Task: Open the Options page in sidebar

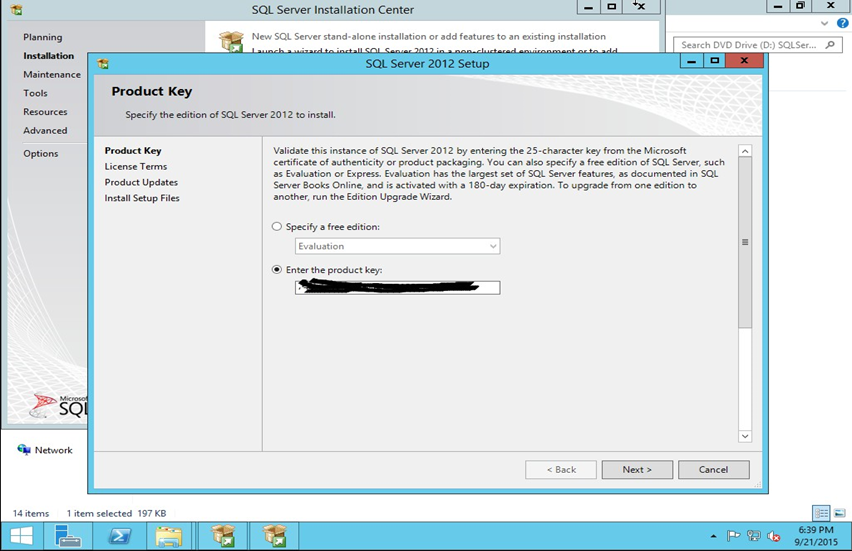Action: click(41, 153)
